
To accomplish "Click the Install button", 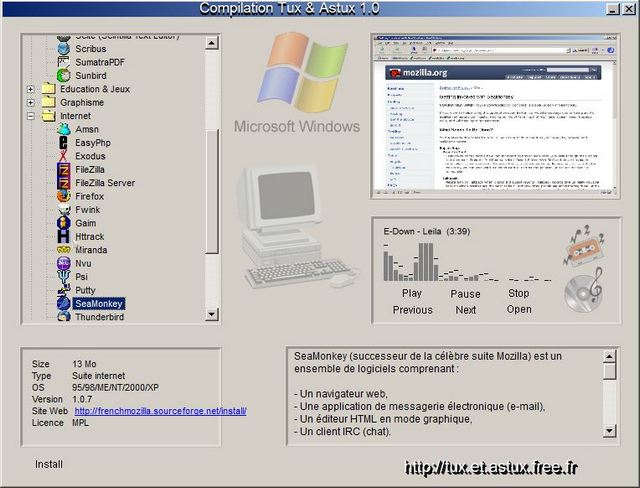I will [x=49, y=464].
